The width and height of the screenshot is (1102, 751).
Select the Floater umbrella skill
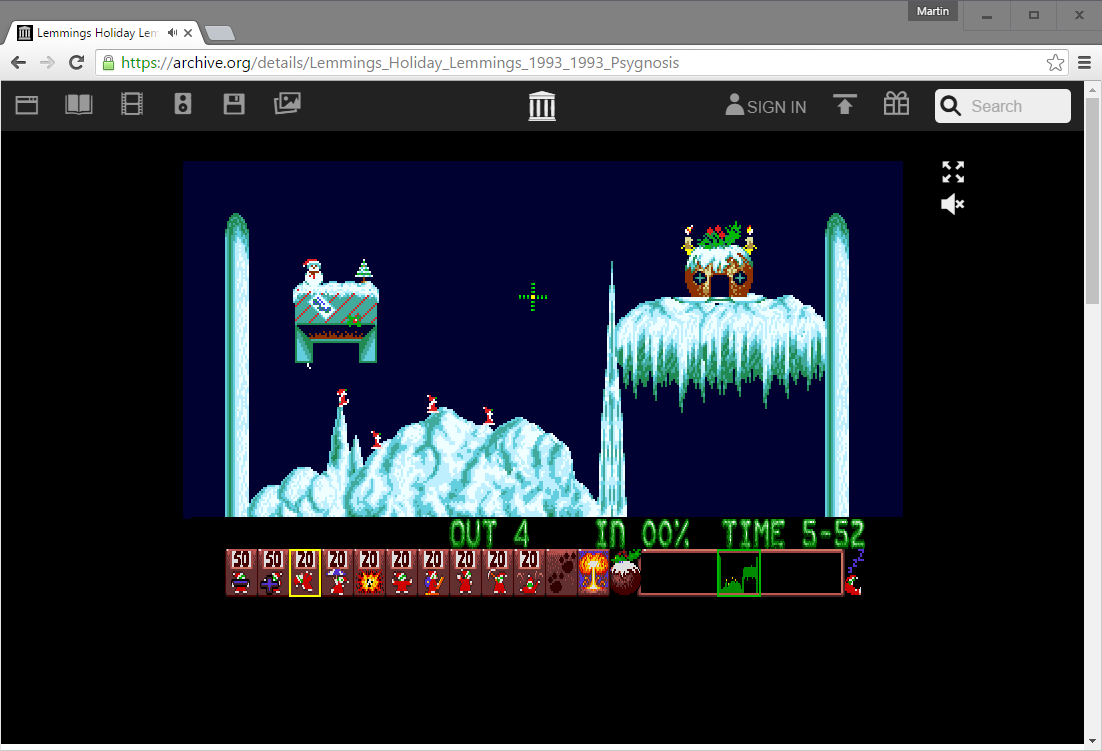(x=337, y=573)
